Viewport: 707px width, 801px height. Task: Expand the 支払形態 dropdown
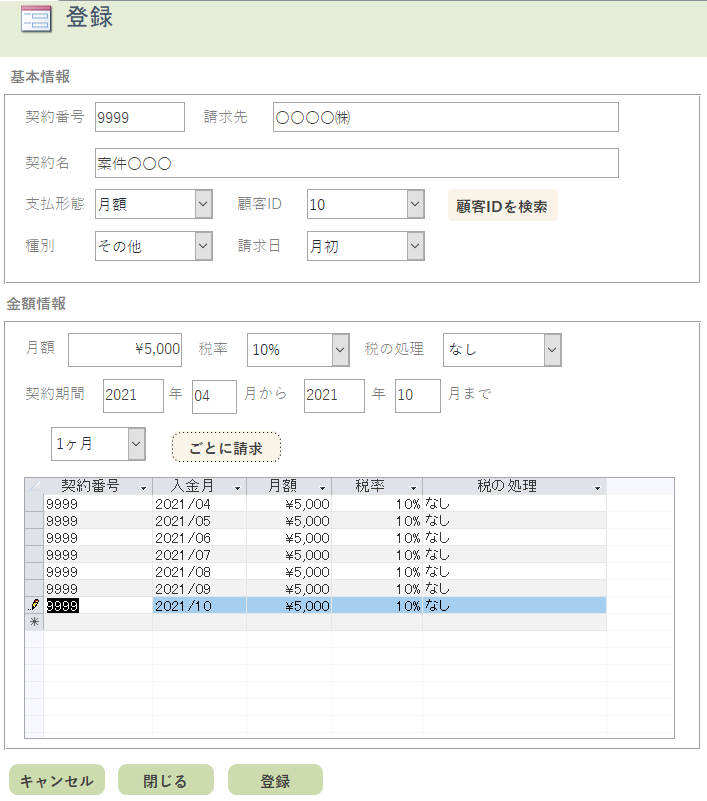click(x=203, y=204)
